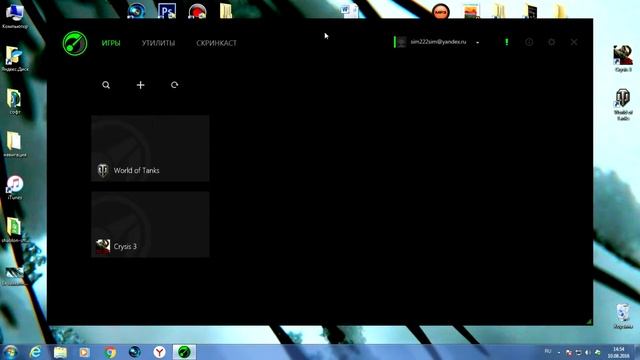
Task: Launch Internet Explorer from the taskbar
Action: [x=36, y=352]
